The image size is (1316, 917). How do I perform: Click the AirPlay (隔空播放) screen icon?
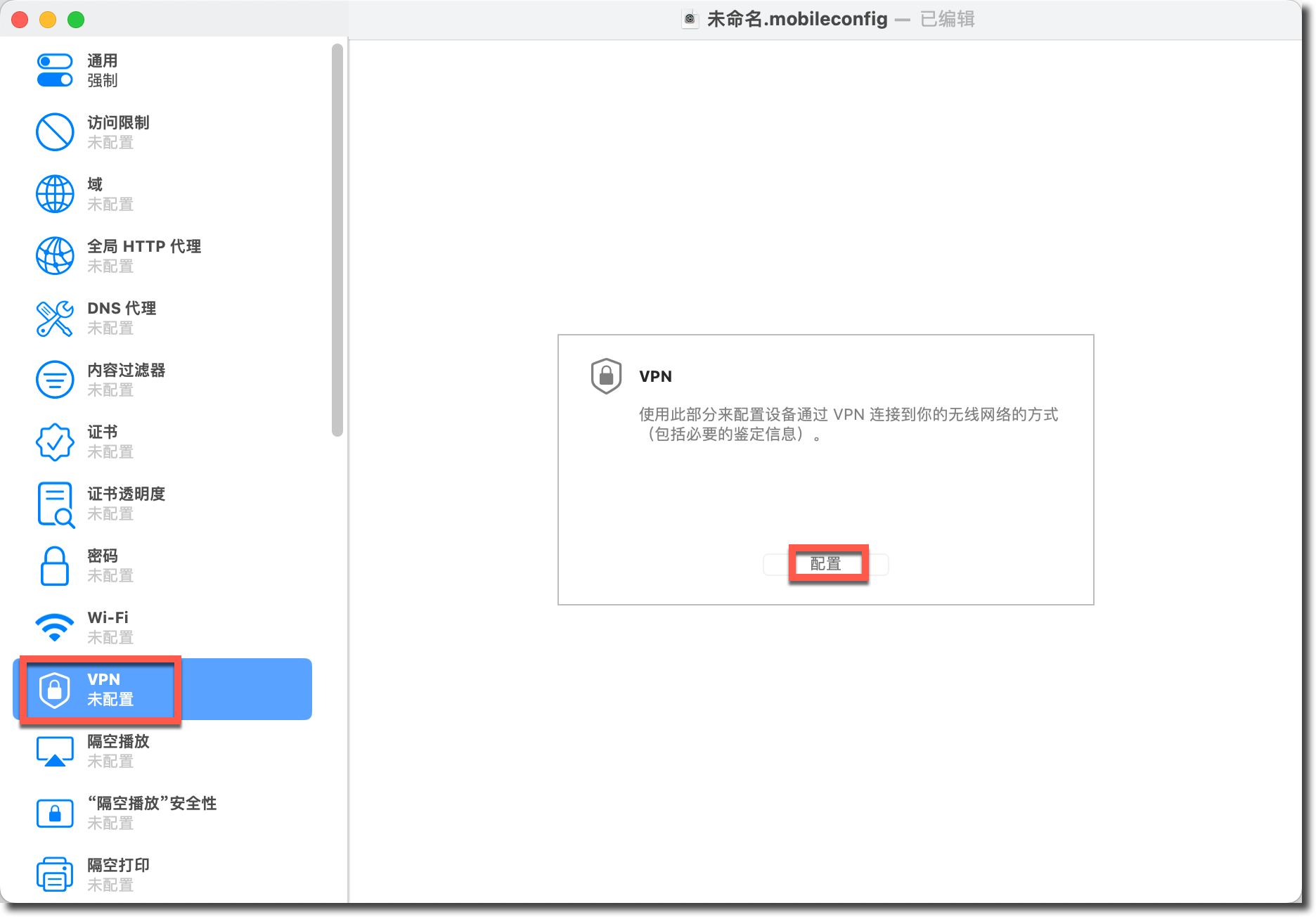click(x=55, y=751)
